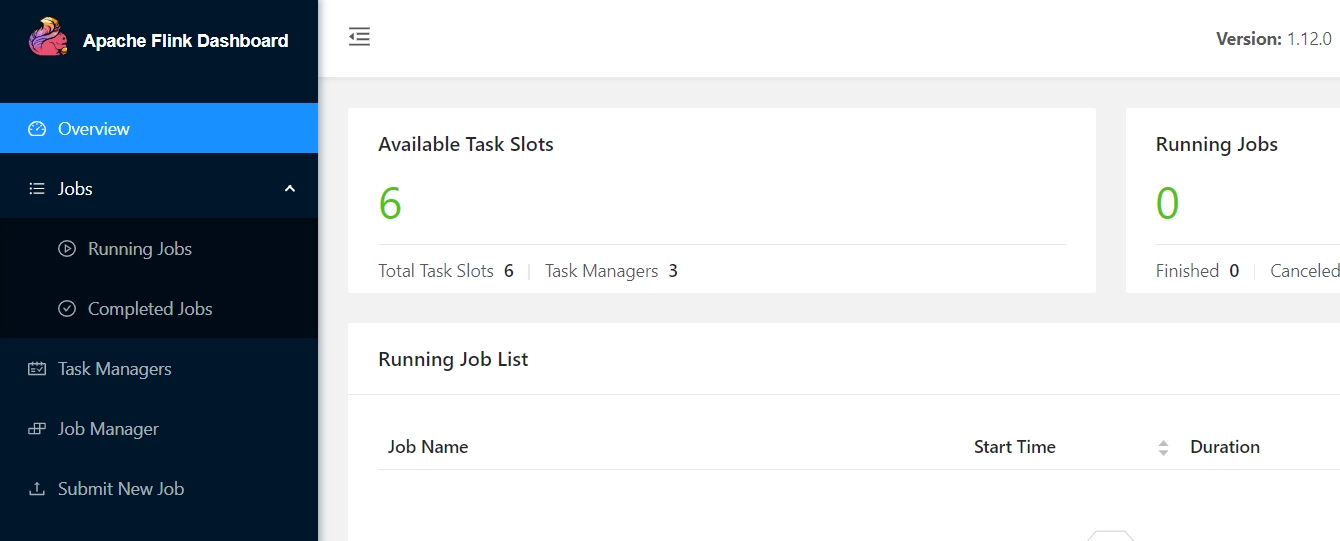Click the Duration column header
The image size is (1340, 541).
pos(1225,447)
